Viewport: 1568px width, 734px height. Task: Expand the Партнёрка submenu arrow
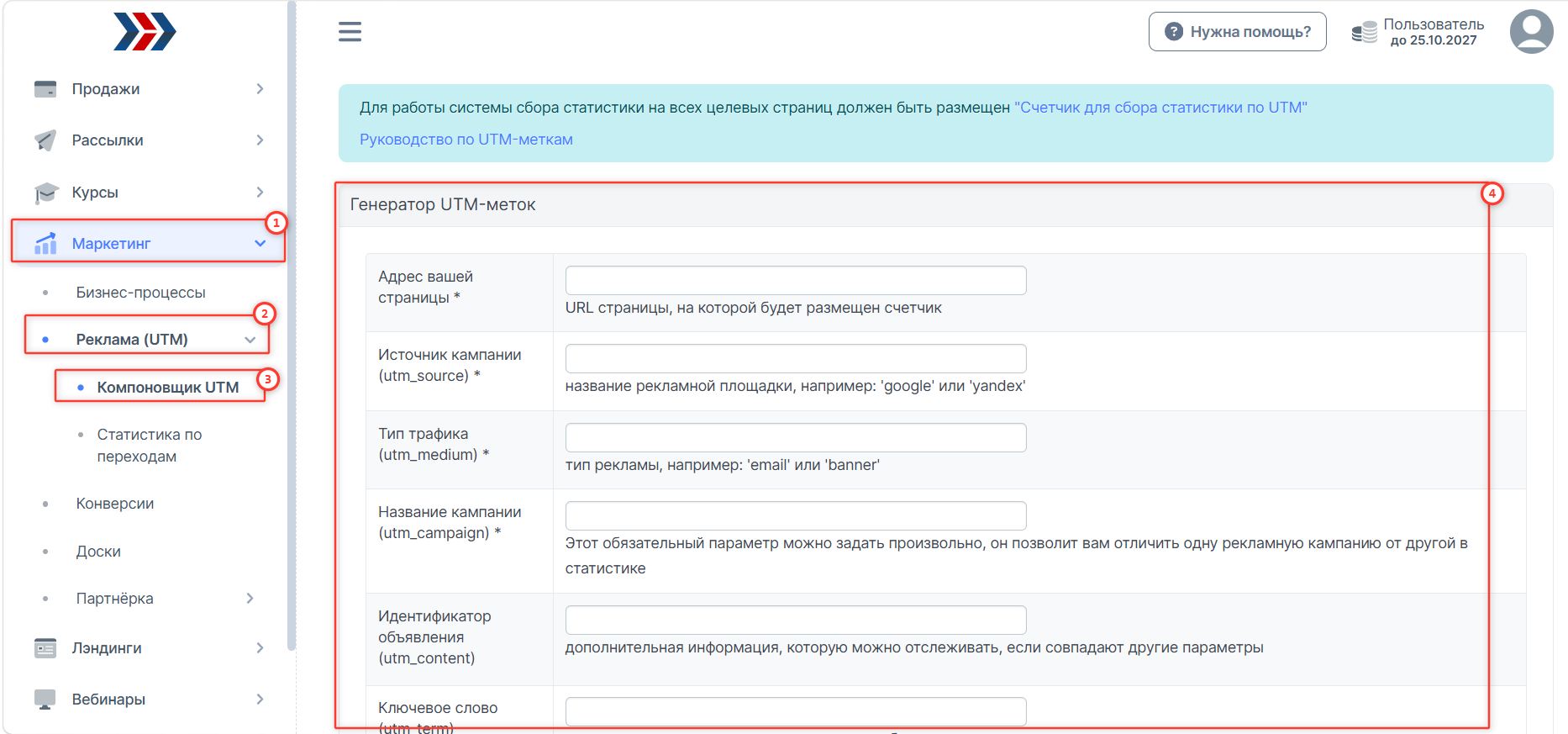pos(250,599)
